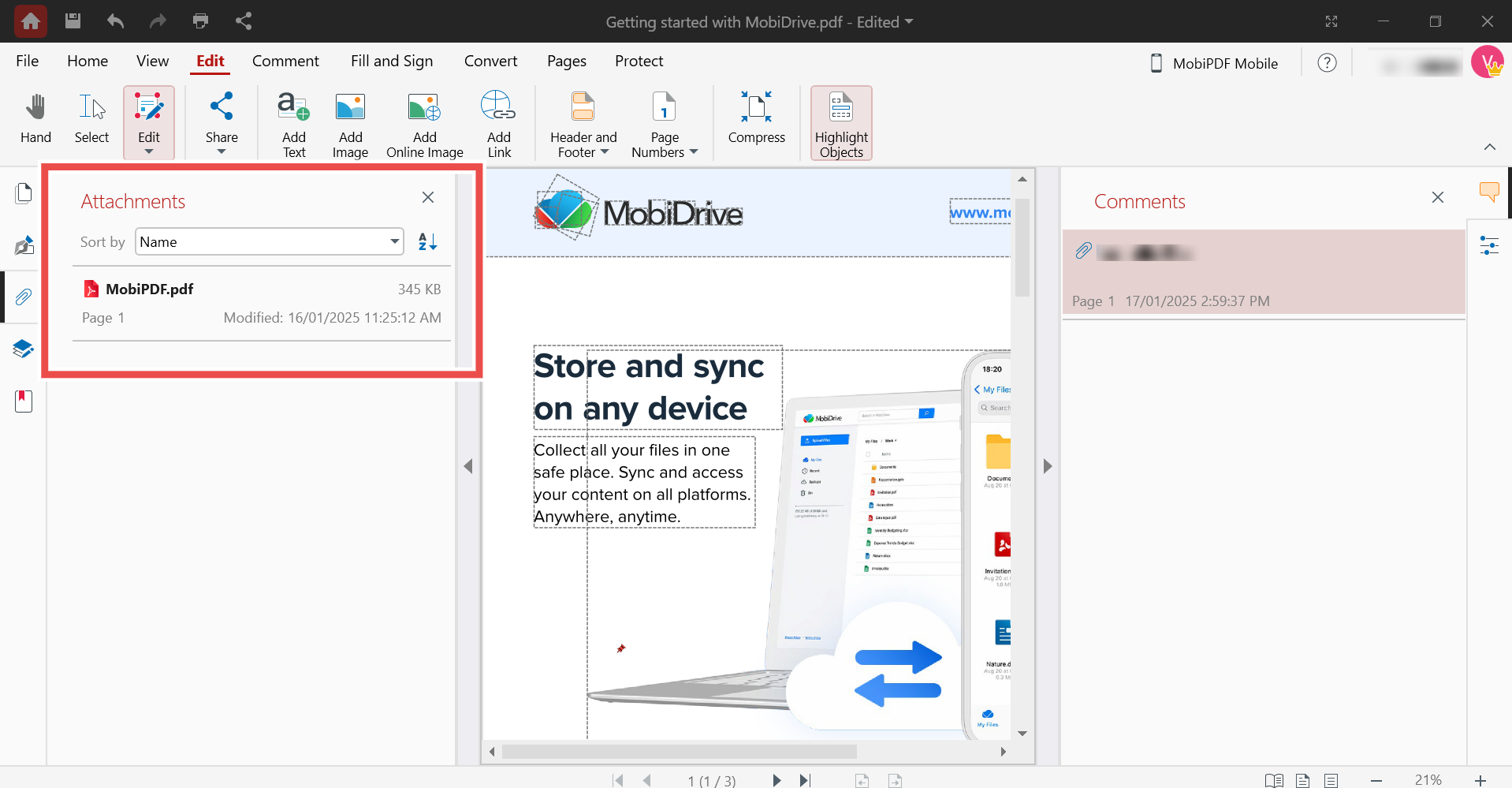Open the Attachments paperclip sidebar icon

pyautogui.click(x=23, y=297)
